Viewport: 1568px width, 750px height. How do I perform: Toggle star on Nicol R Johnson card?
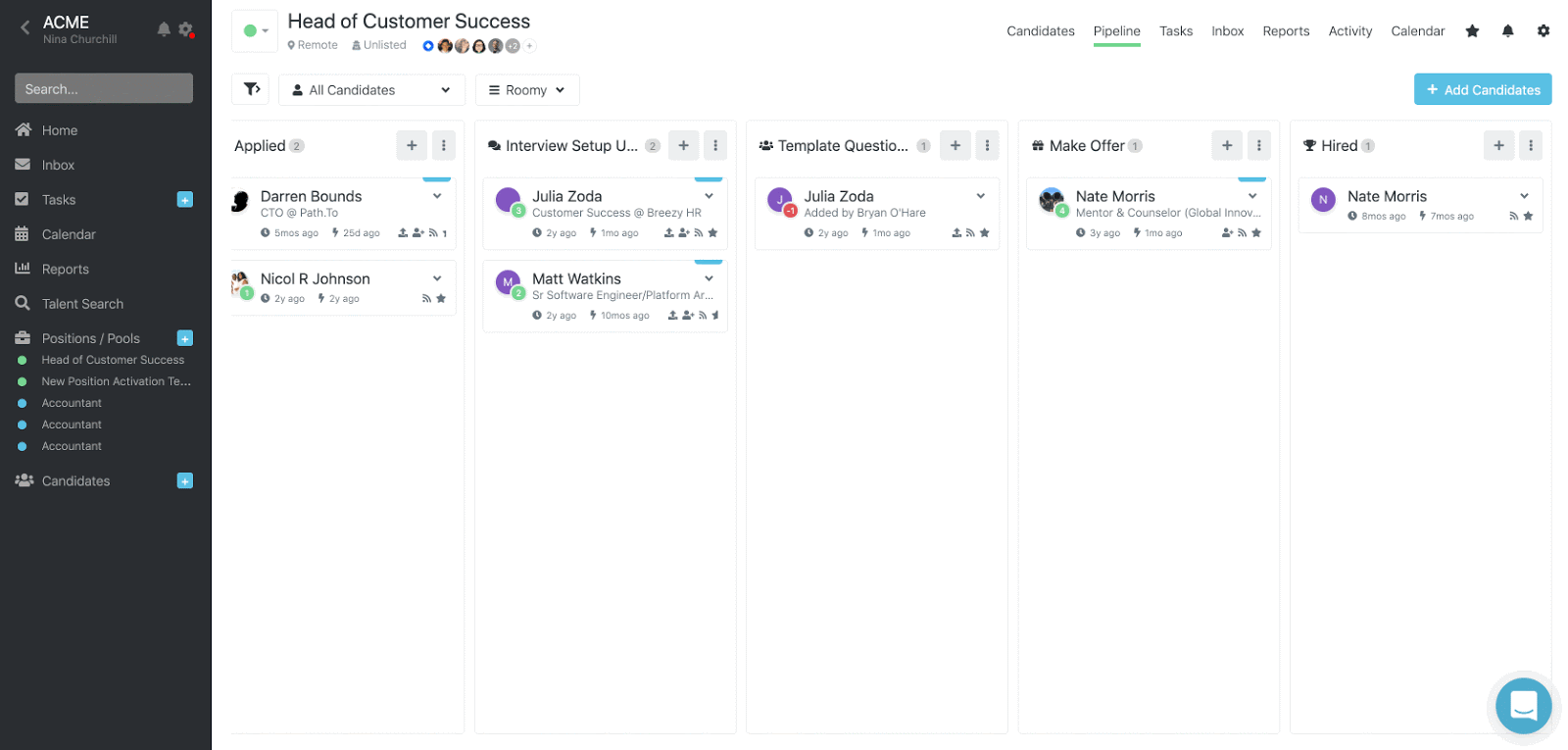(441, 298)
